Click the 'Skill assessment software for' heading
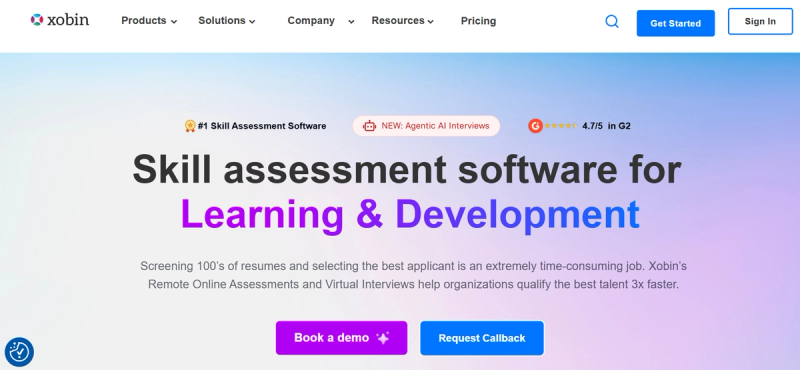800x370 pixels. click(x=407, y=170)
